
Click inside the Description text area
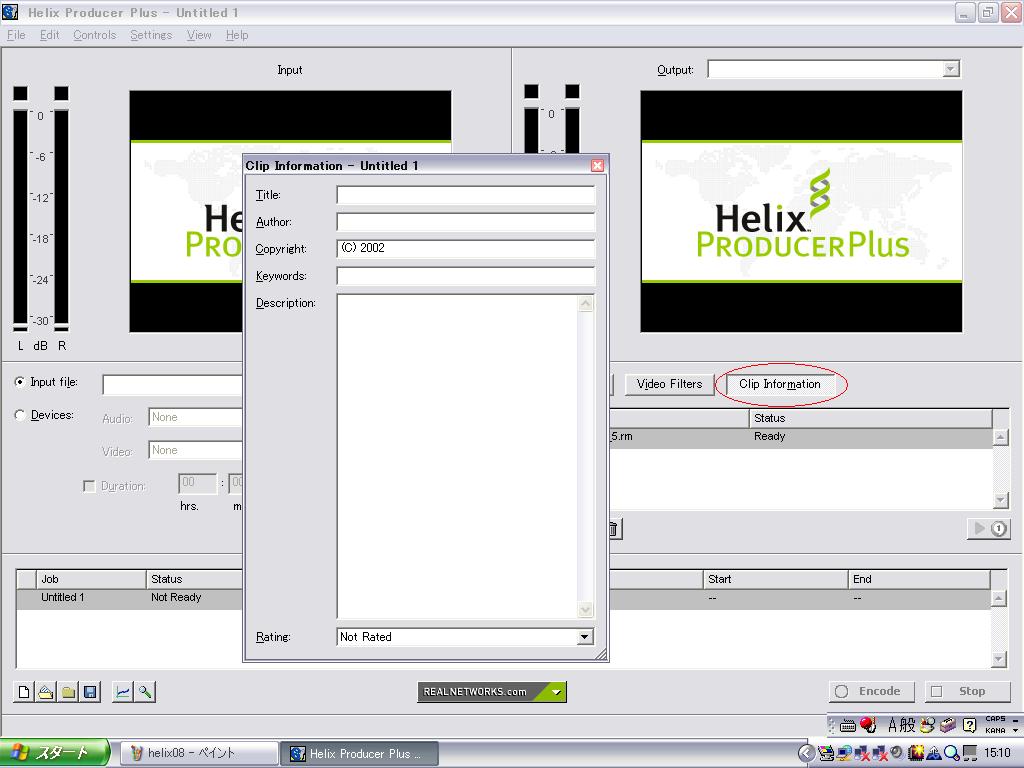point(457,456)
